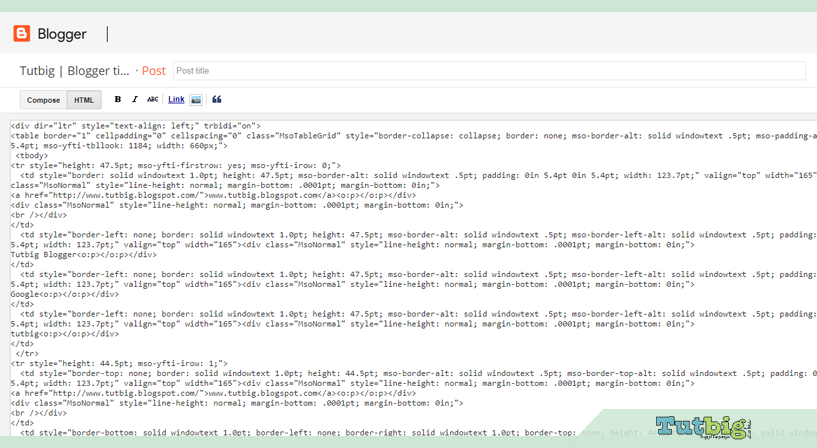The height and width of the screenshot is (448, 817).
Task: Click inside the Post title field
Action: tap(489, 71)
